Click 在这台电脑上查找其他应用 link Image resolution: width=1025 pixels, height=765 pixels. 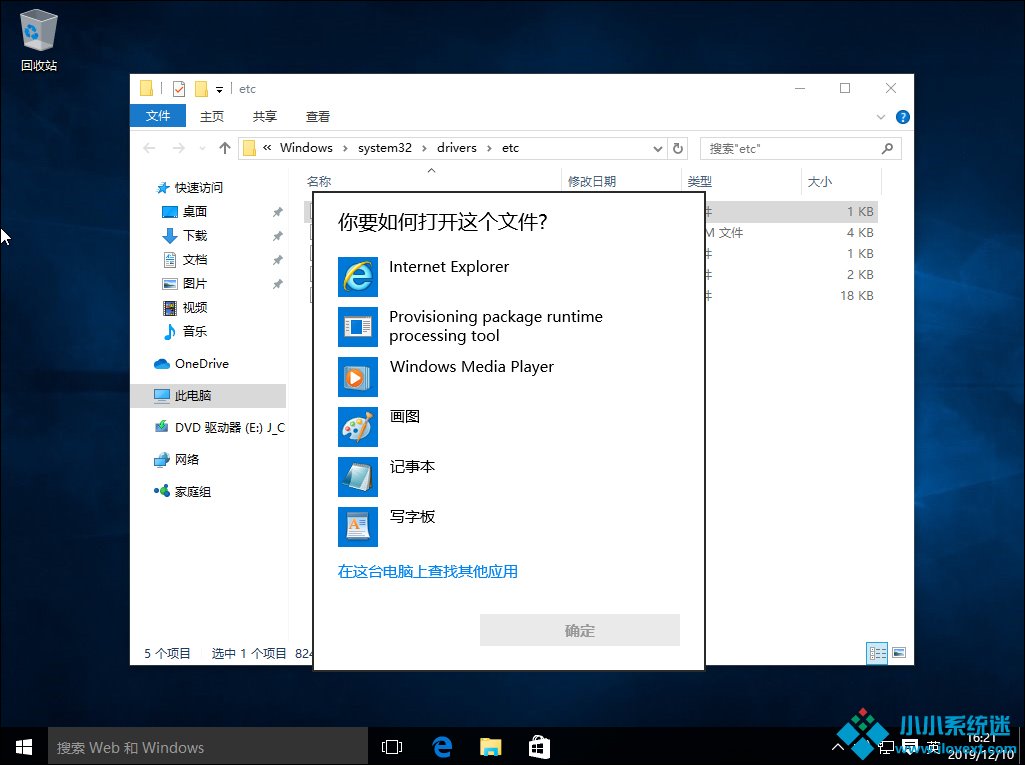point(428,571)
